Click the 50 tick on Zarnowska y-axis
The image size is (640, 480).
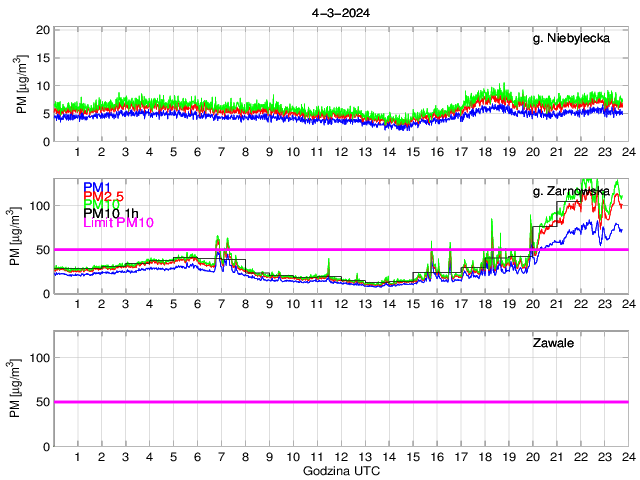pos(43,250)
